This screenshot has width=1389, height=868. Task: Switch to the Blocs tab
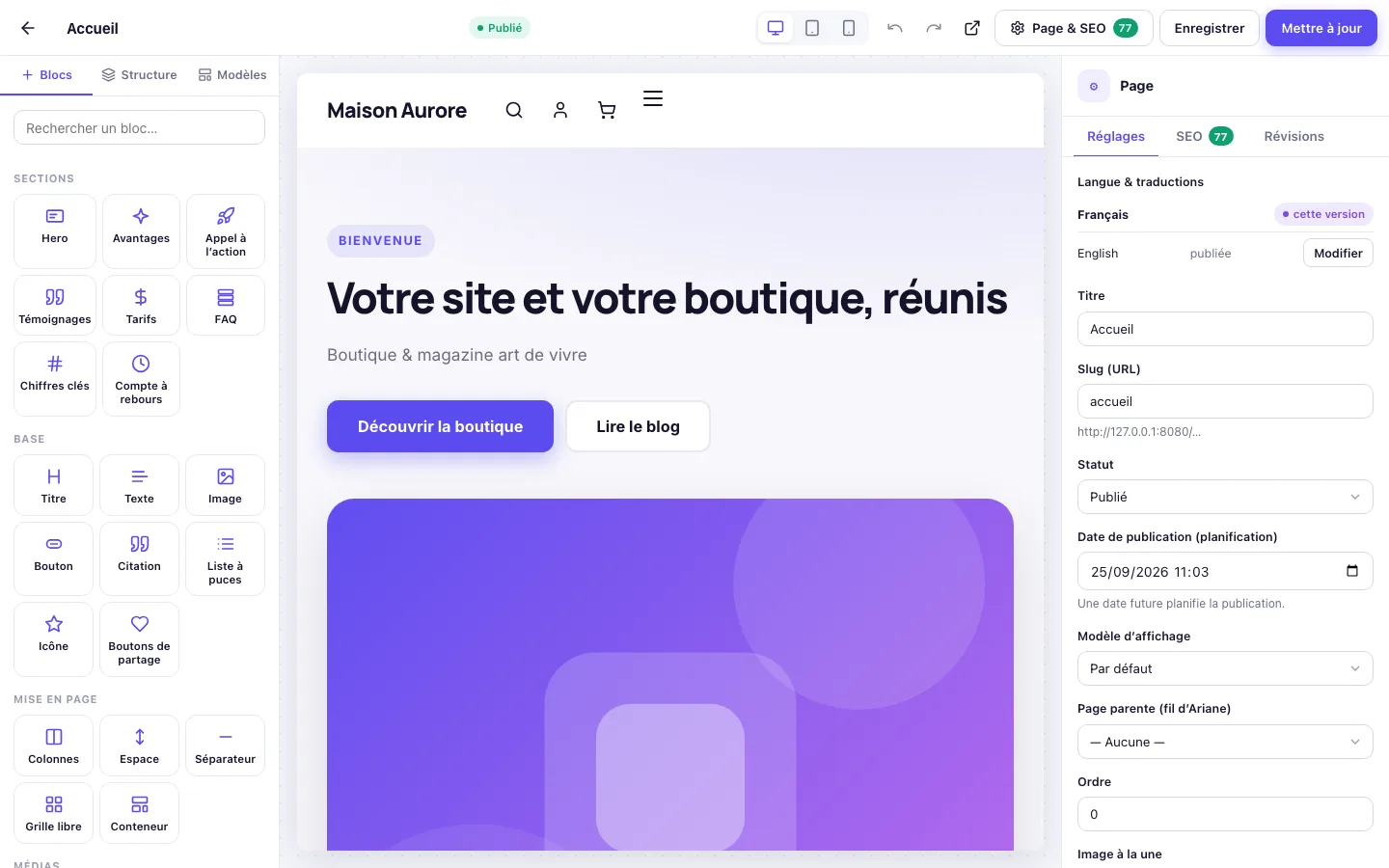pos(46,75)
